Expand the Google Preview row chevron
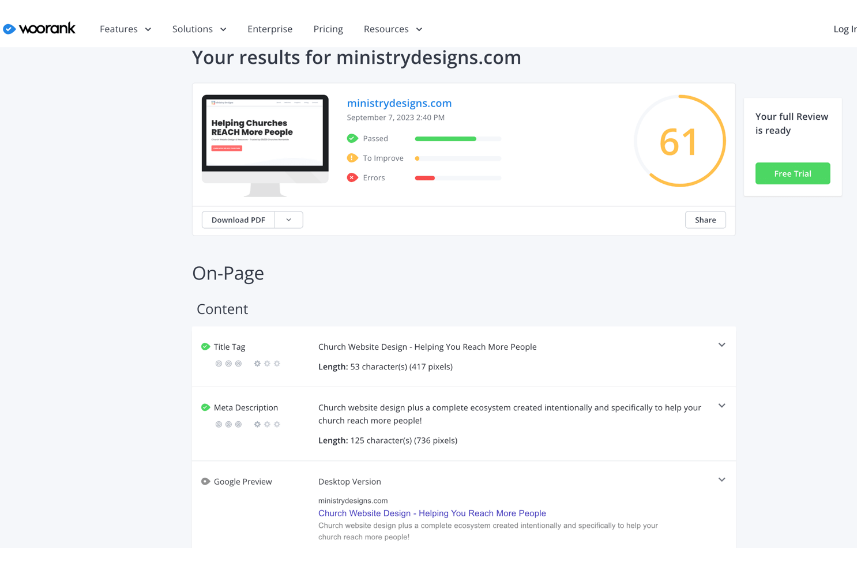Image resolution: width=857 pixels, height=583 pixels. click(x=722, y=480)
